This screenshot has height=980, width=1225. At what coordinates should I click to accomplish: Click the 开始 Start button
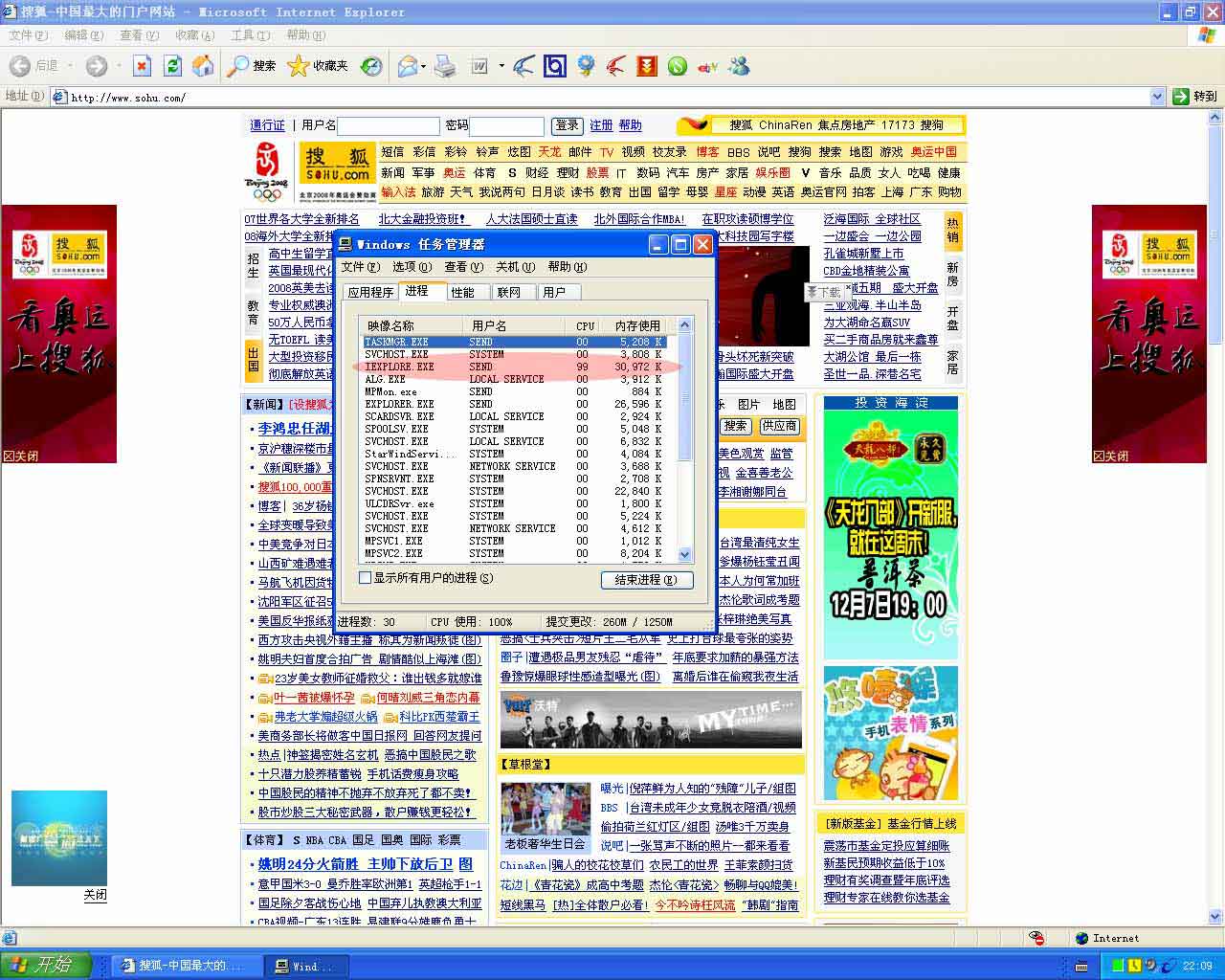[x=46, y=966]
